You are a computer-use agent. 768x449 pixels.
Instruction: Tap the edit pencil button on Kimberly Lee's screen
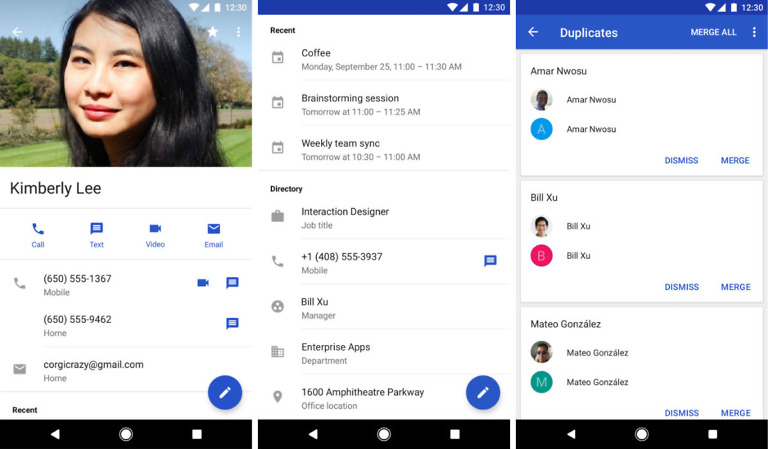coord(225,392)
